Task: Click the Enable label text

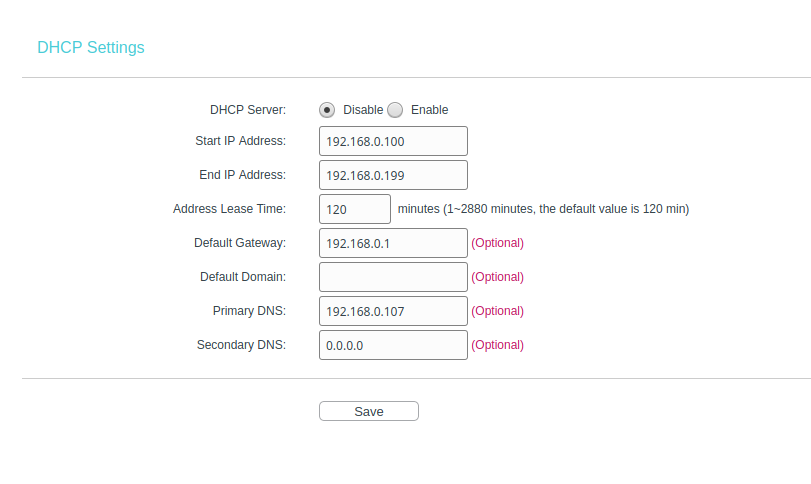Action: [x=429, y=110]
